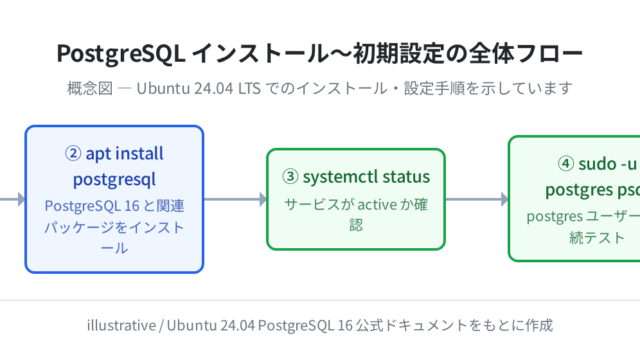Click the apt install postgresql heading text
640x360 pixels.
[114, 166]
